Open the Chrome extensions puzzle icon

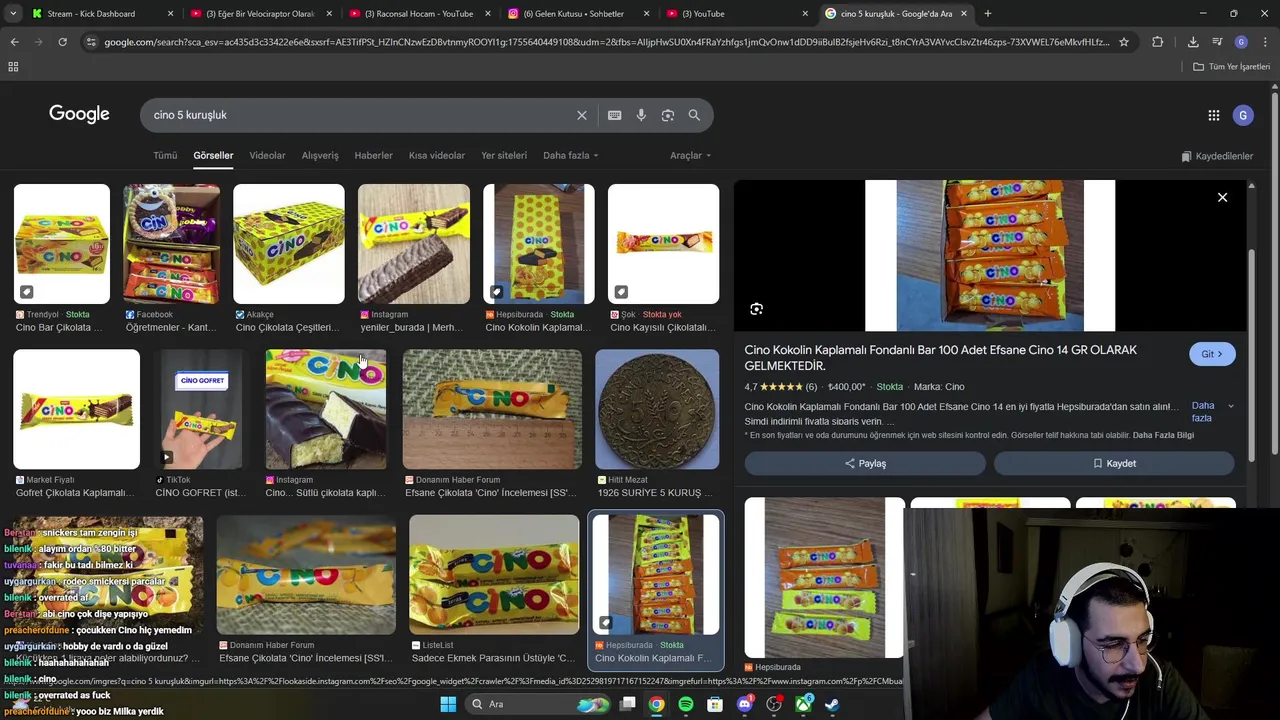(x=1157, y=42)
